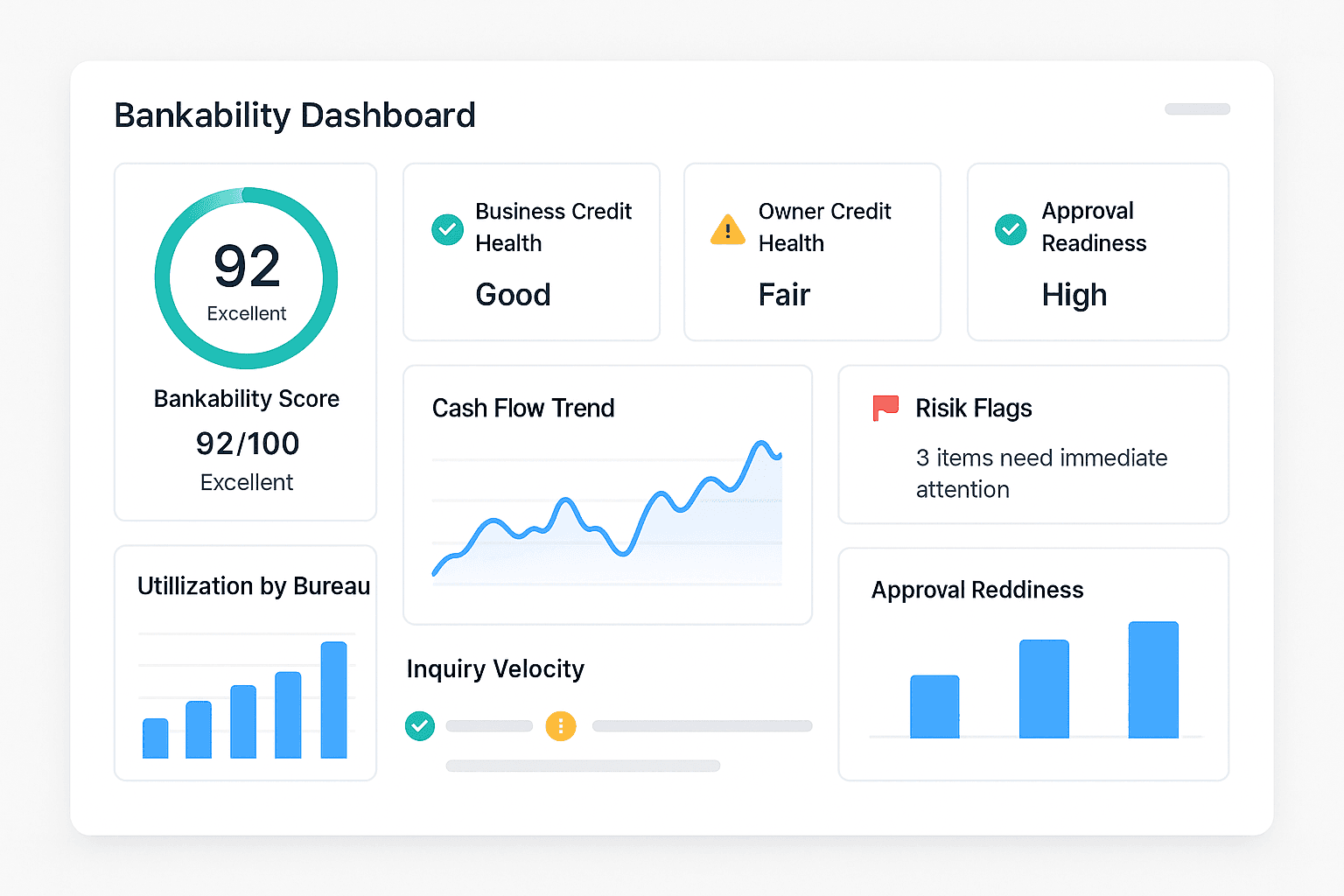Click the Owner Credit Health warning icon
Image resolution: width=1344 pixels, height=896 pixels.
(727, 229)
